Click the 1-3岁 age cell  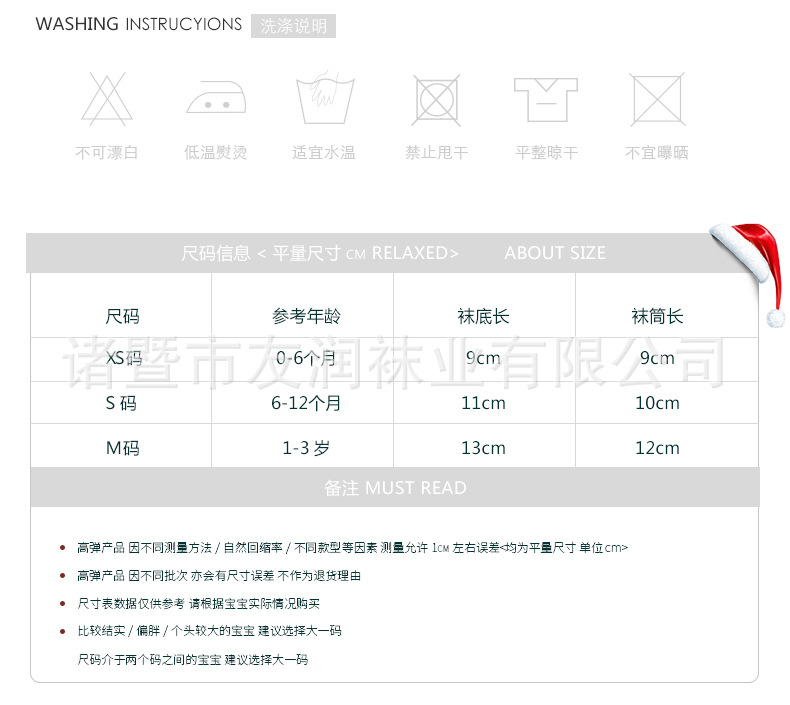pyautogui.click(x=305, y=448)
